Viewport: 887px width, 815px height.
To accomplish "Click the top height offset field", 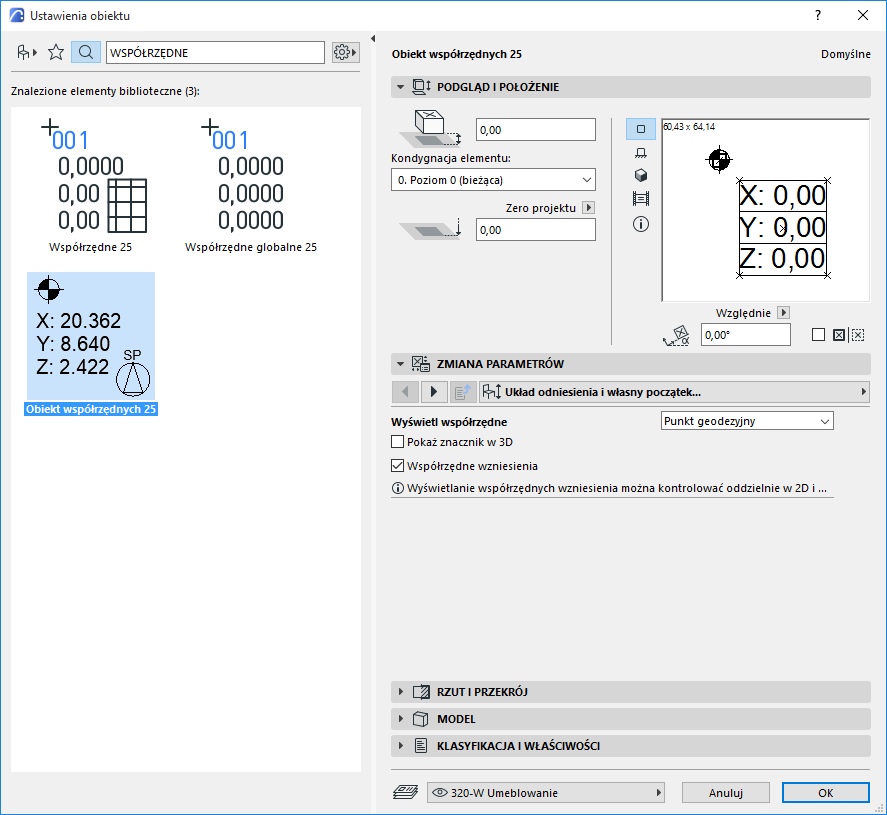I will [x=536, y=130].
